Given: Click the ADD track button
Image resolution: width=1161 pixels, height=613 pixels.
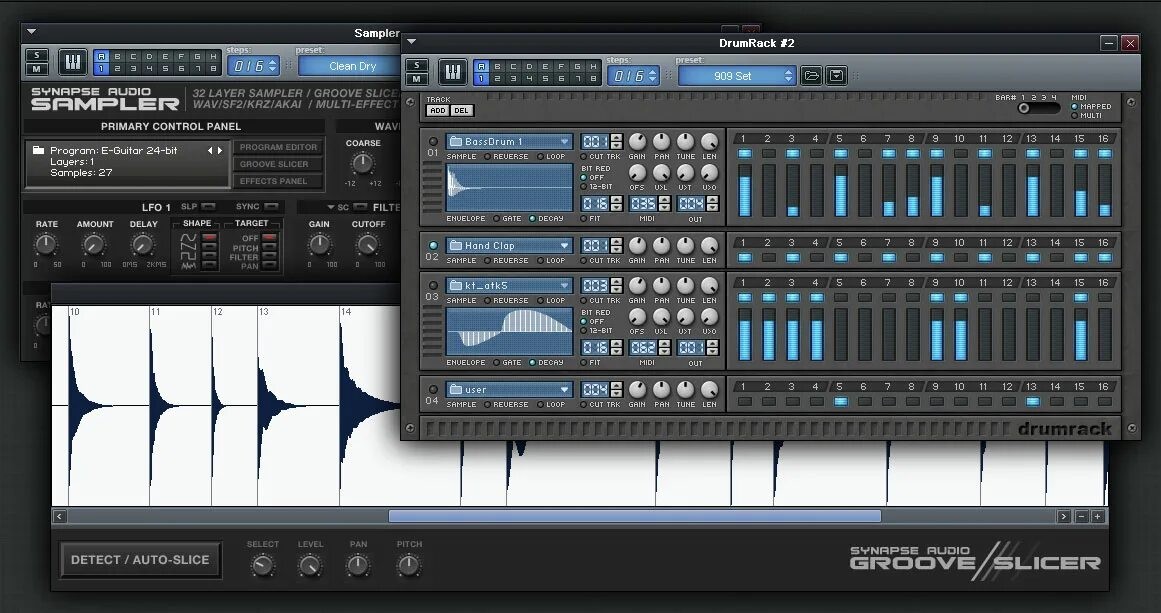Looking at the screenshot, I should point(438,111).
